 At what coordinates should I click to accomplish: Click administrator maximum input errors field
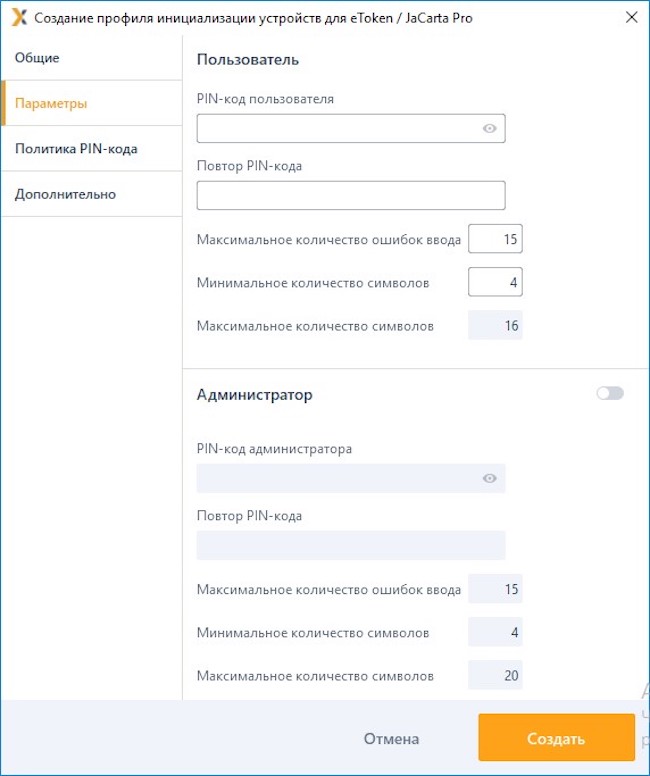click(x=495, y=589)
